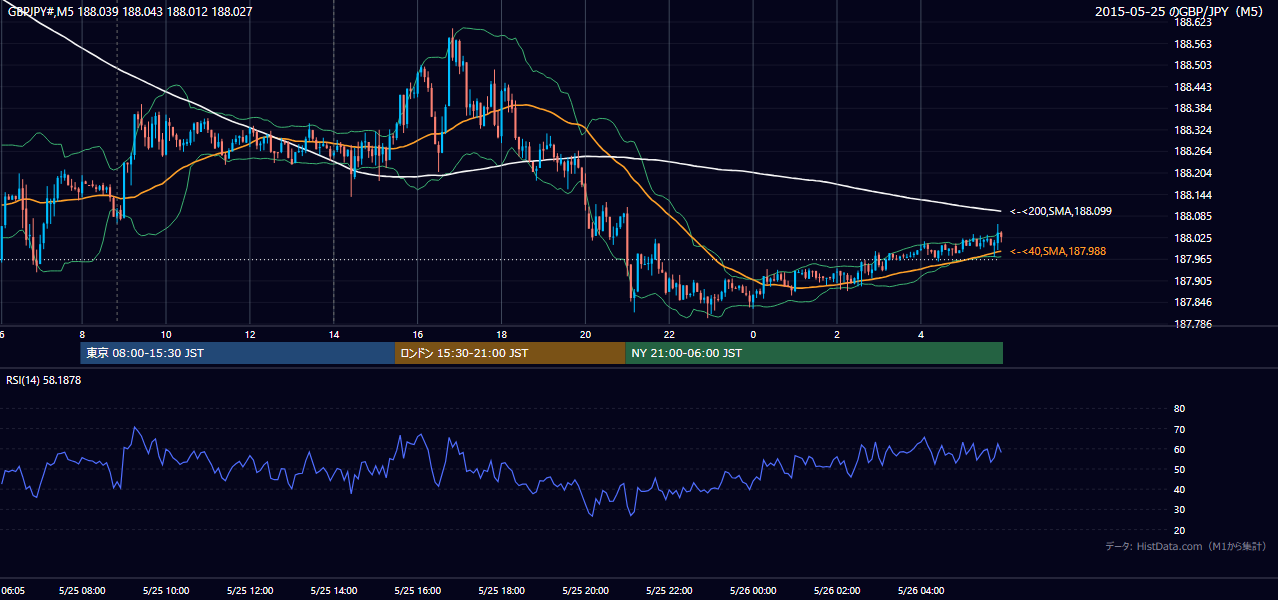Click the 5/26 00:00 time axis label
The image size is (1278, 600).
point(754,591)
